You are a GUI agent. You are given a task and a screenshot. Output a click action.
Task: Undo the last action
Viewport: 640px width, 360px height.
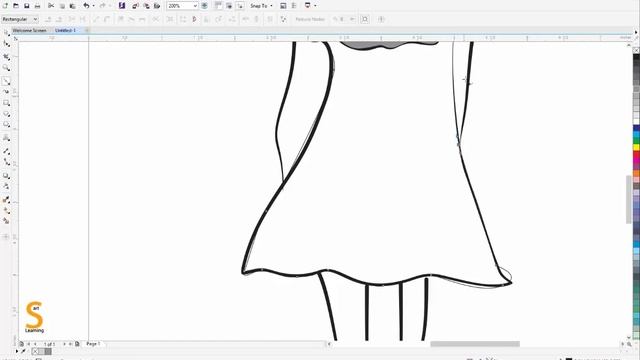[x=86, y=6]
